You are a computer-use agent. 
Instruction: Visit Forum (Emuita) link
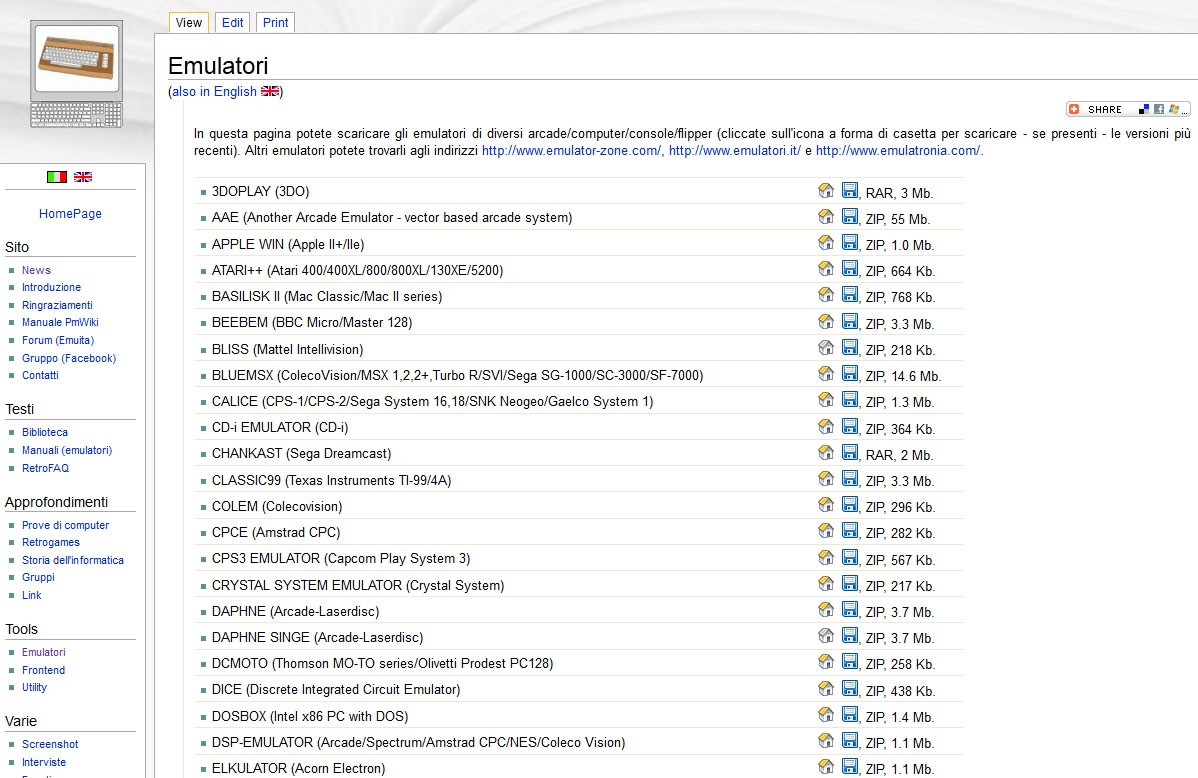click(58, 340)
